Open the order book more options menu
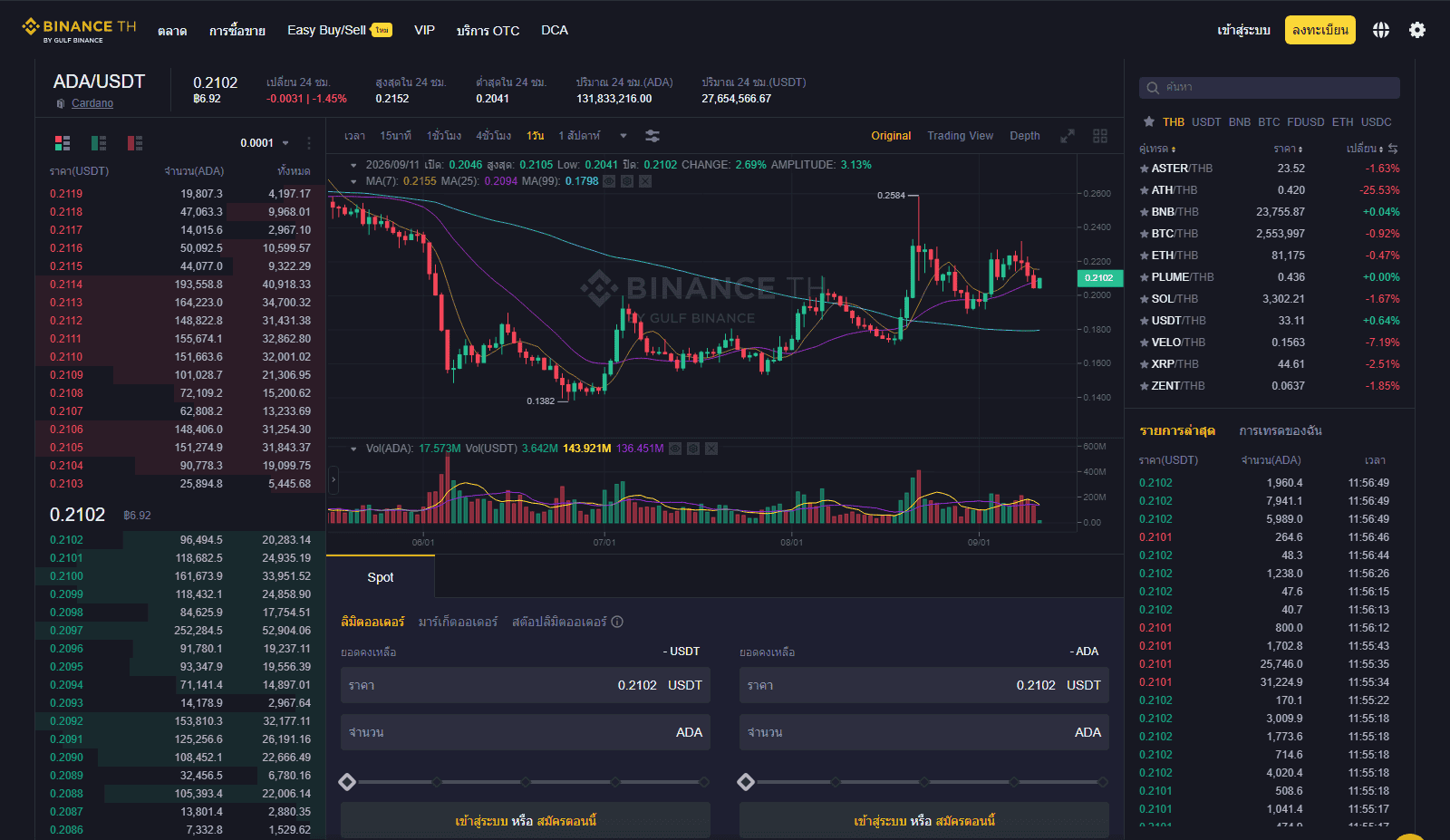The image size is (1450, 840). [x=309, y=143]
